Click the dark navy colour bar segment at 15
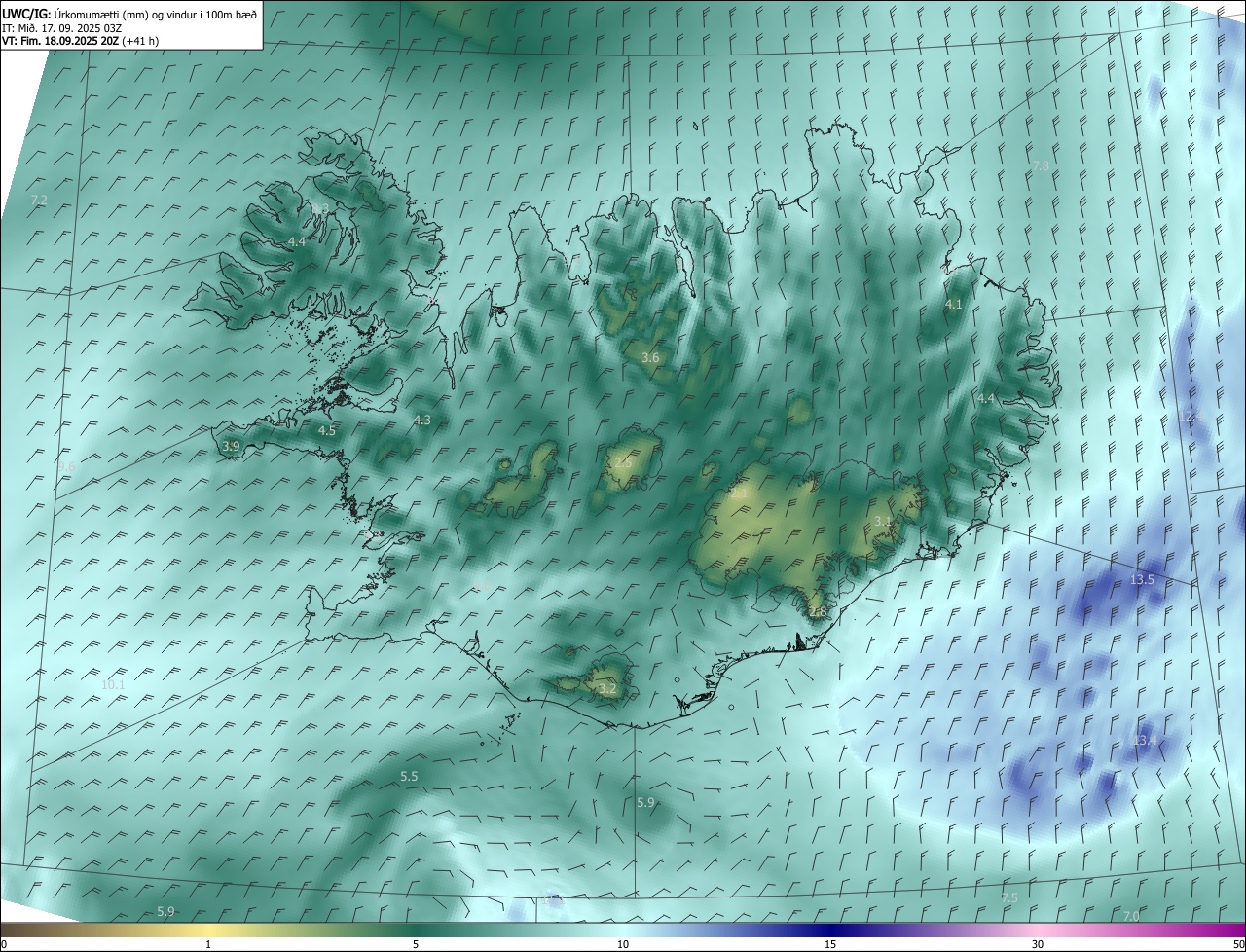The width and height of the screenshot is (1246, 952). pyautogui.click(x=830, y=931)
